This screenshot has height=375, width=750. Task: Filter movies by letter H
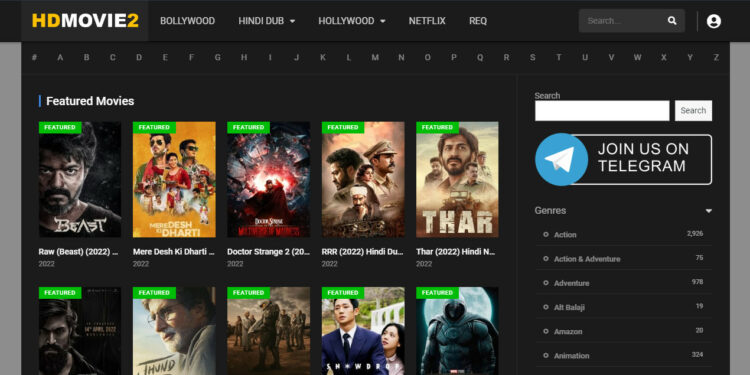click(244, 57)
